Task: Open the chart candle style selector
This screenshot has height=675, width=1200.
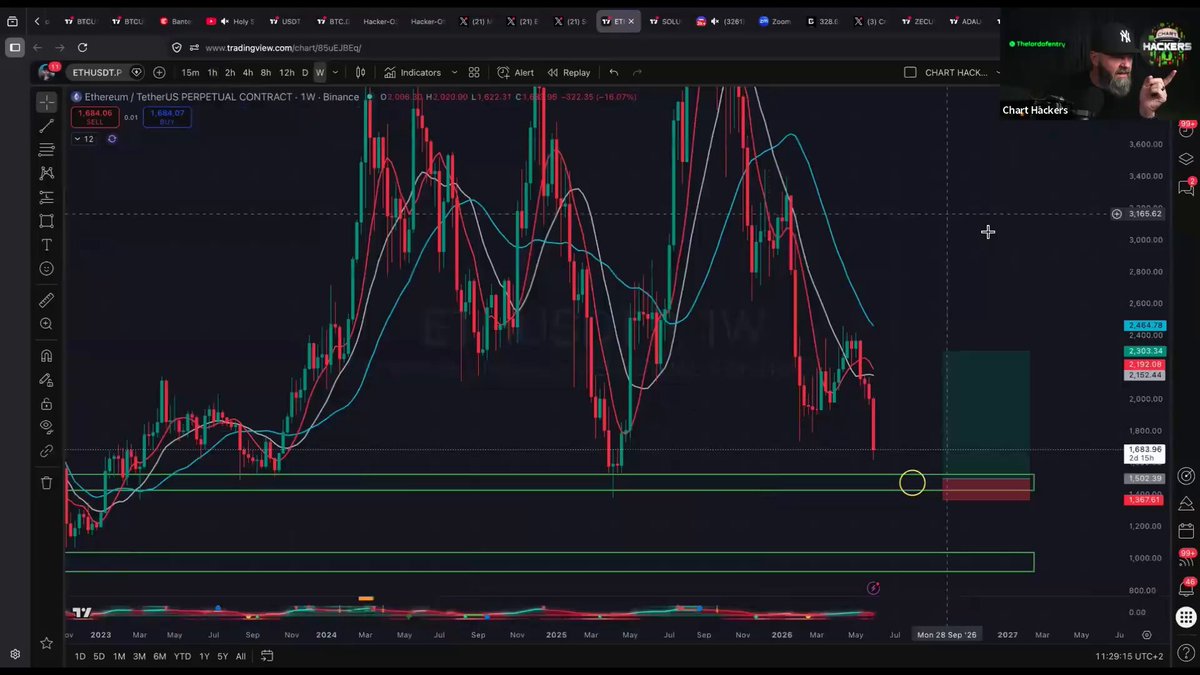Action: tap(360, 72)
